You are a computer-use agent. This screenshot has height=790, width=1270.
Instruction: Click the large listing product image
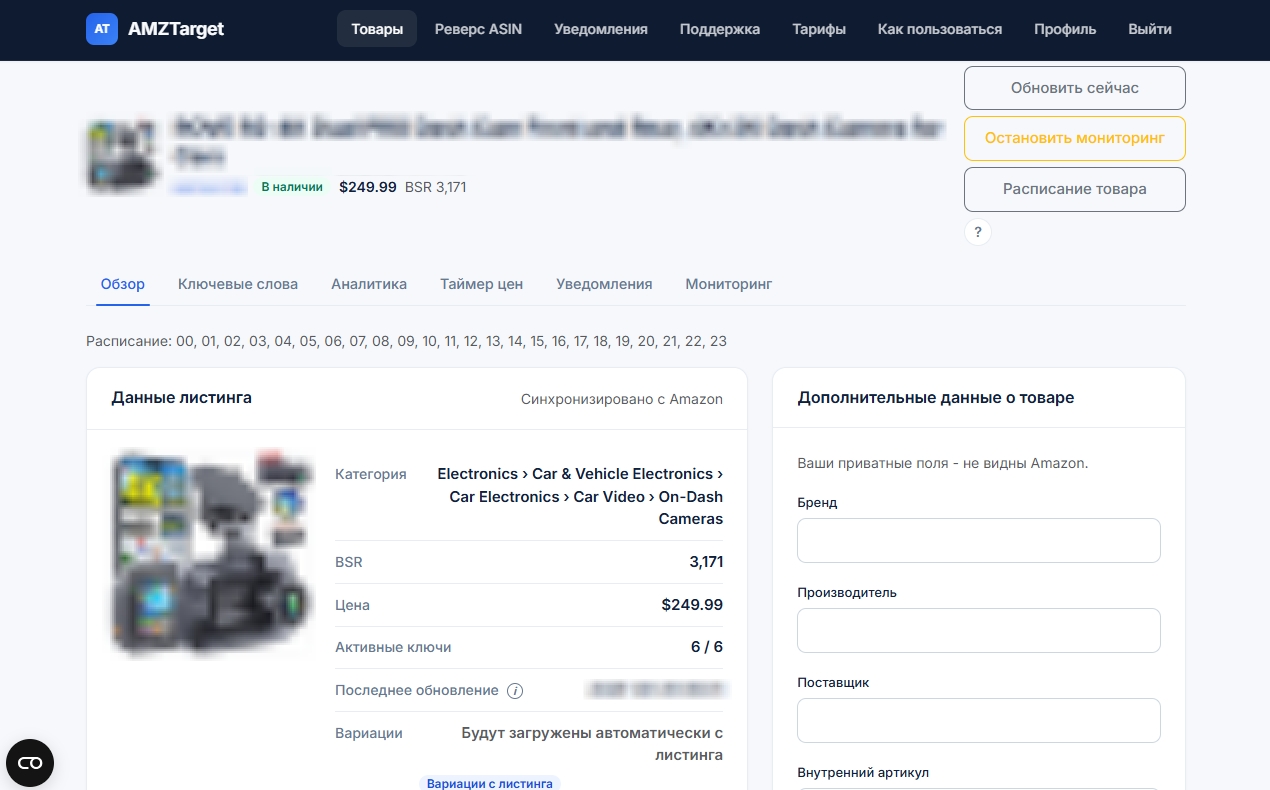coord(212,553)
